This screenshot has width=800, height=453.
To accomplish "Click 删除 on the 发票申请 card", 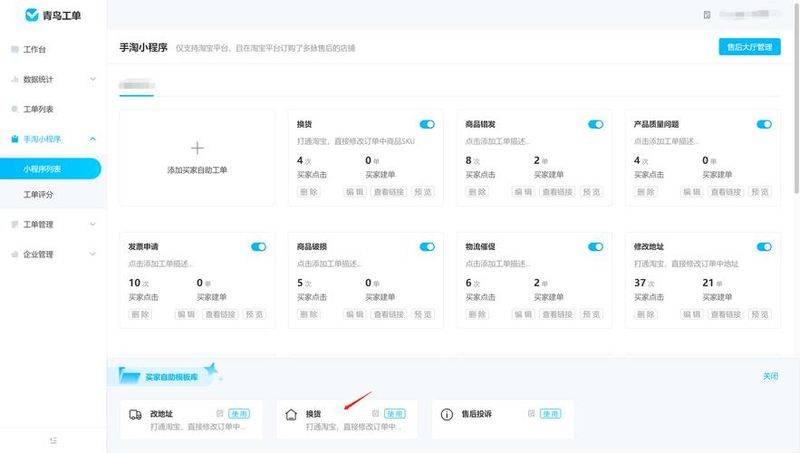I will point(140,314).
